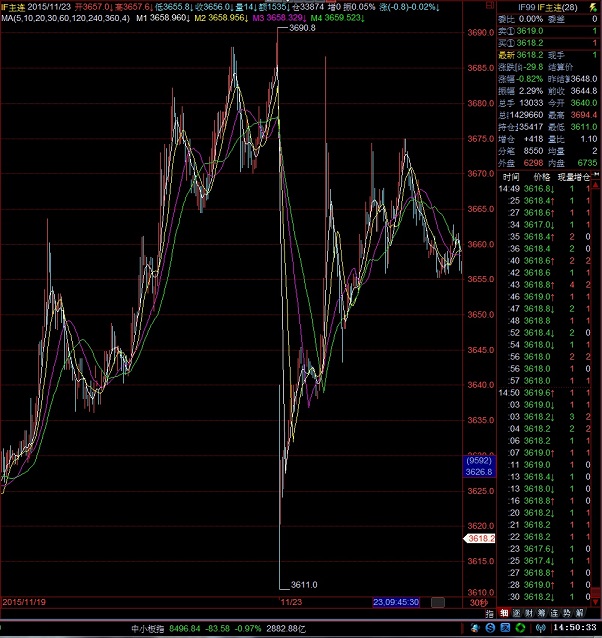
Task: Select the 解 tab
Action: [x=579, y=613]
